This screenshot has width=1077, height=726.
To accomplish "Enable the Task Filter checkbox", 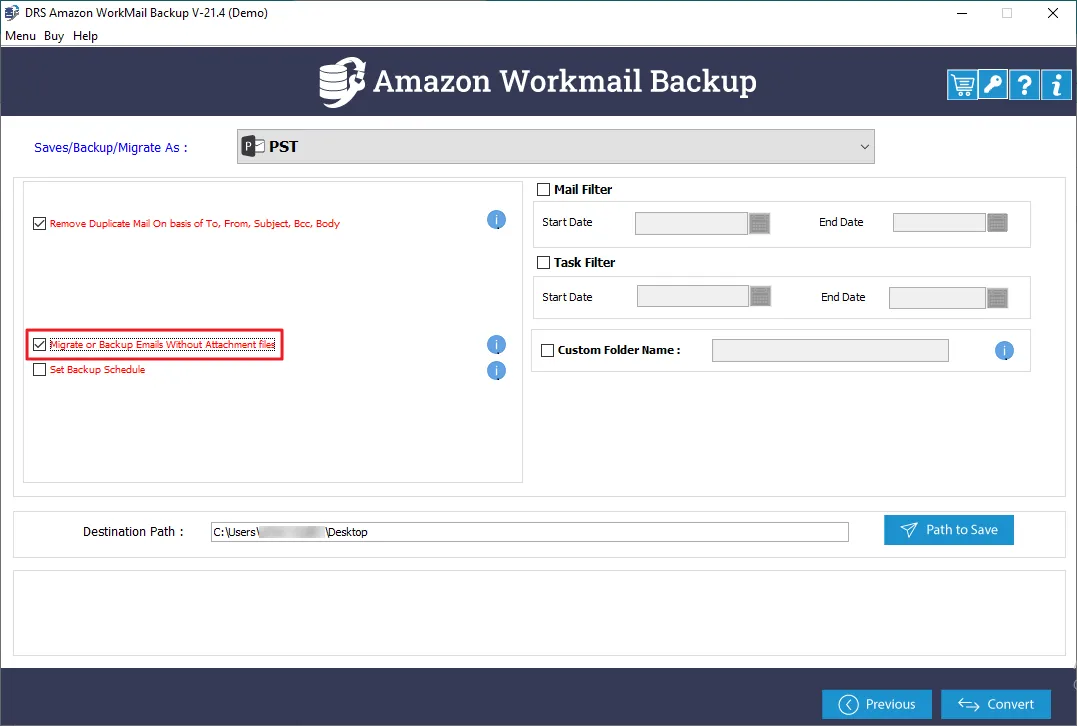I will tap(543, 262).
